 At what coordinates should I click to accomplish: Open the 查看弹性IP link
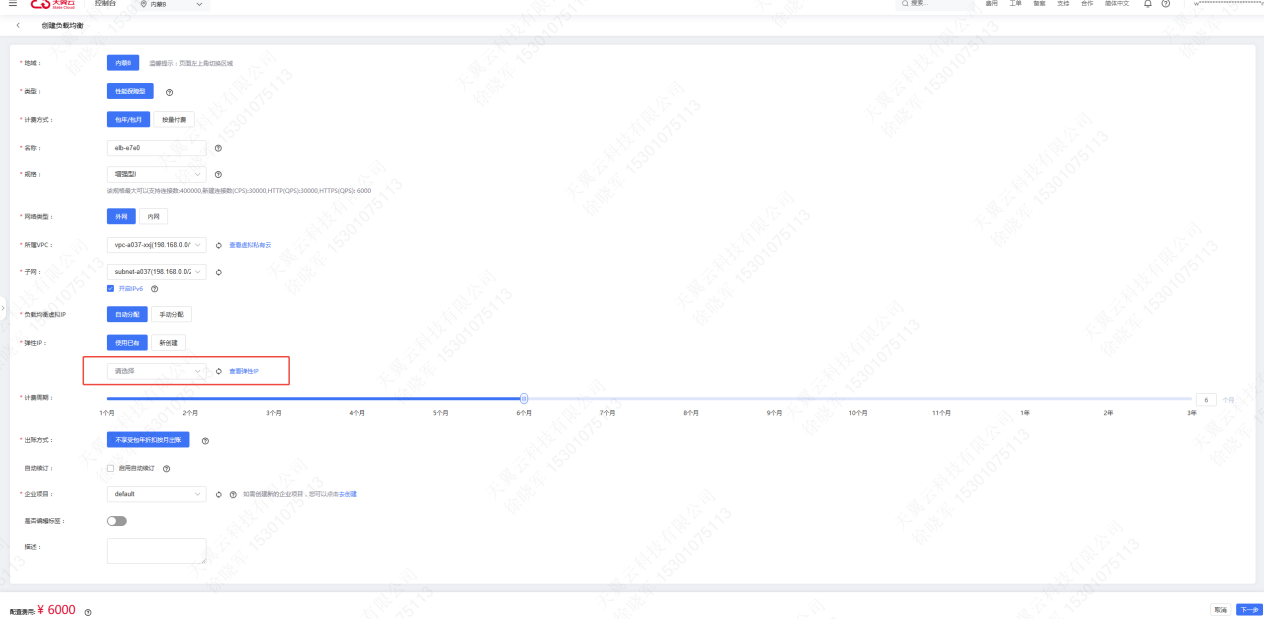click(x=244, y=371)
